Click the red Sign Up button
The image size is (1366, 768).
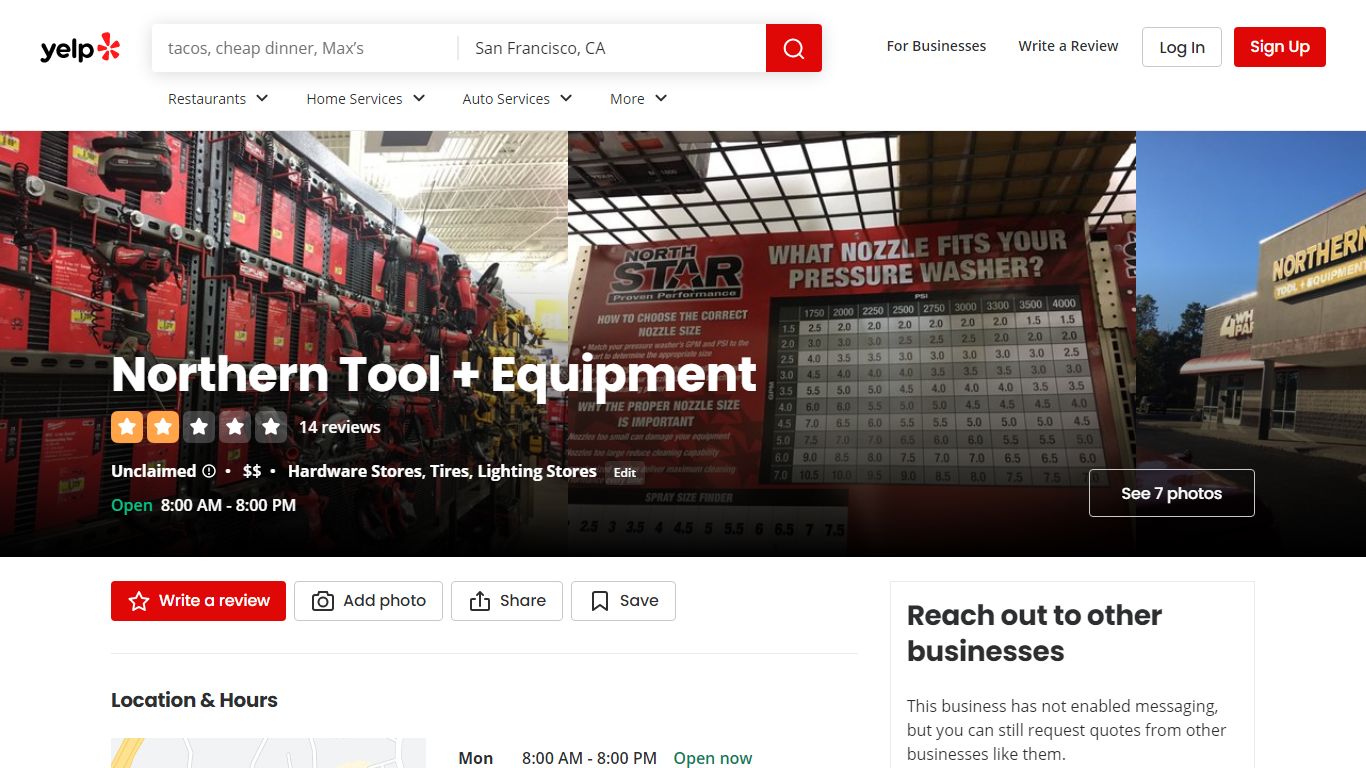pyautogui.click(x=1280, y=47)
